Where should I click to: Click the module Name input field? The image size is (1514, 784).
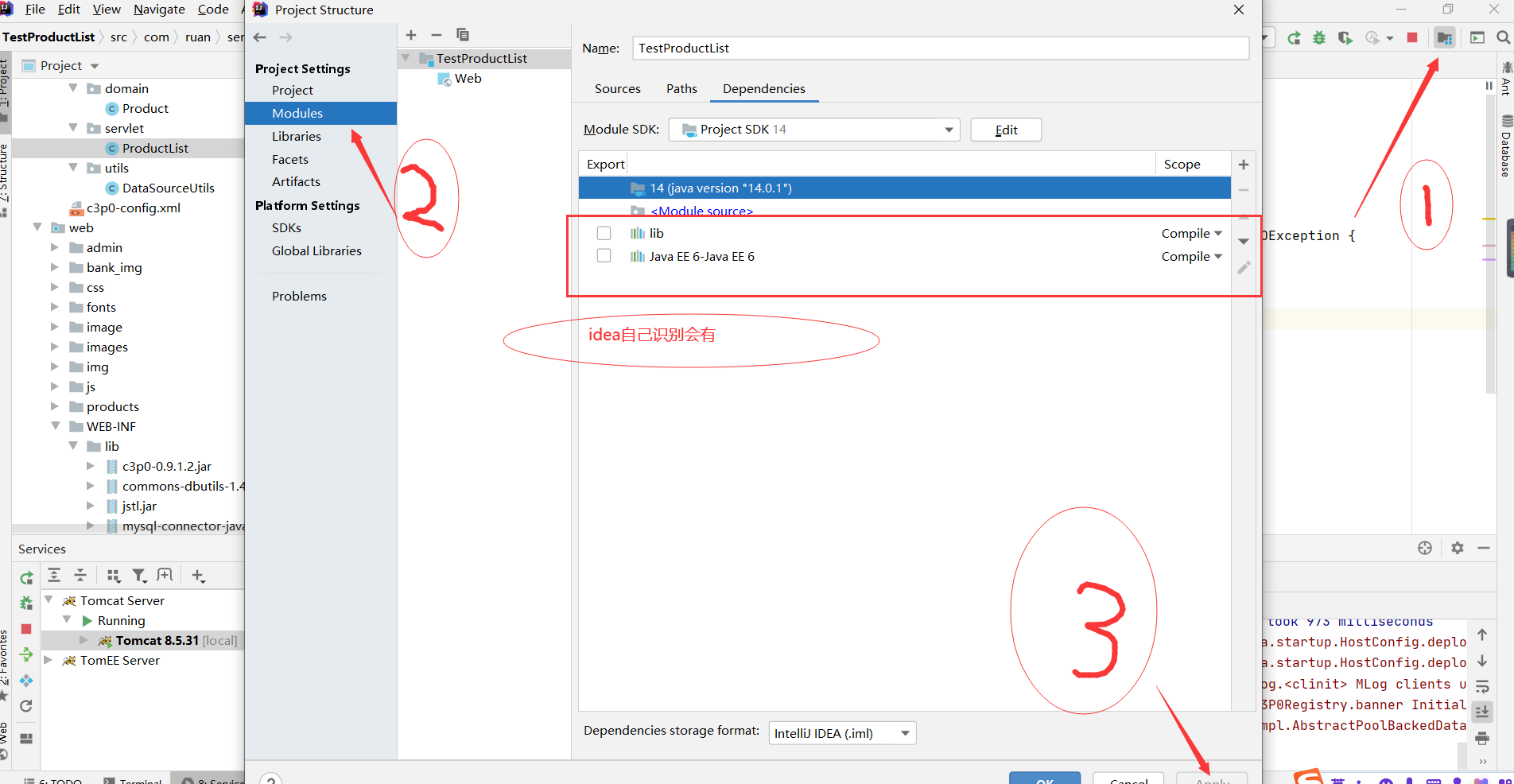(x=941, y=48)
